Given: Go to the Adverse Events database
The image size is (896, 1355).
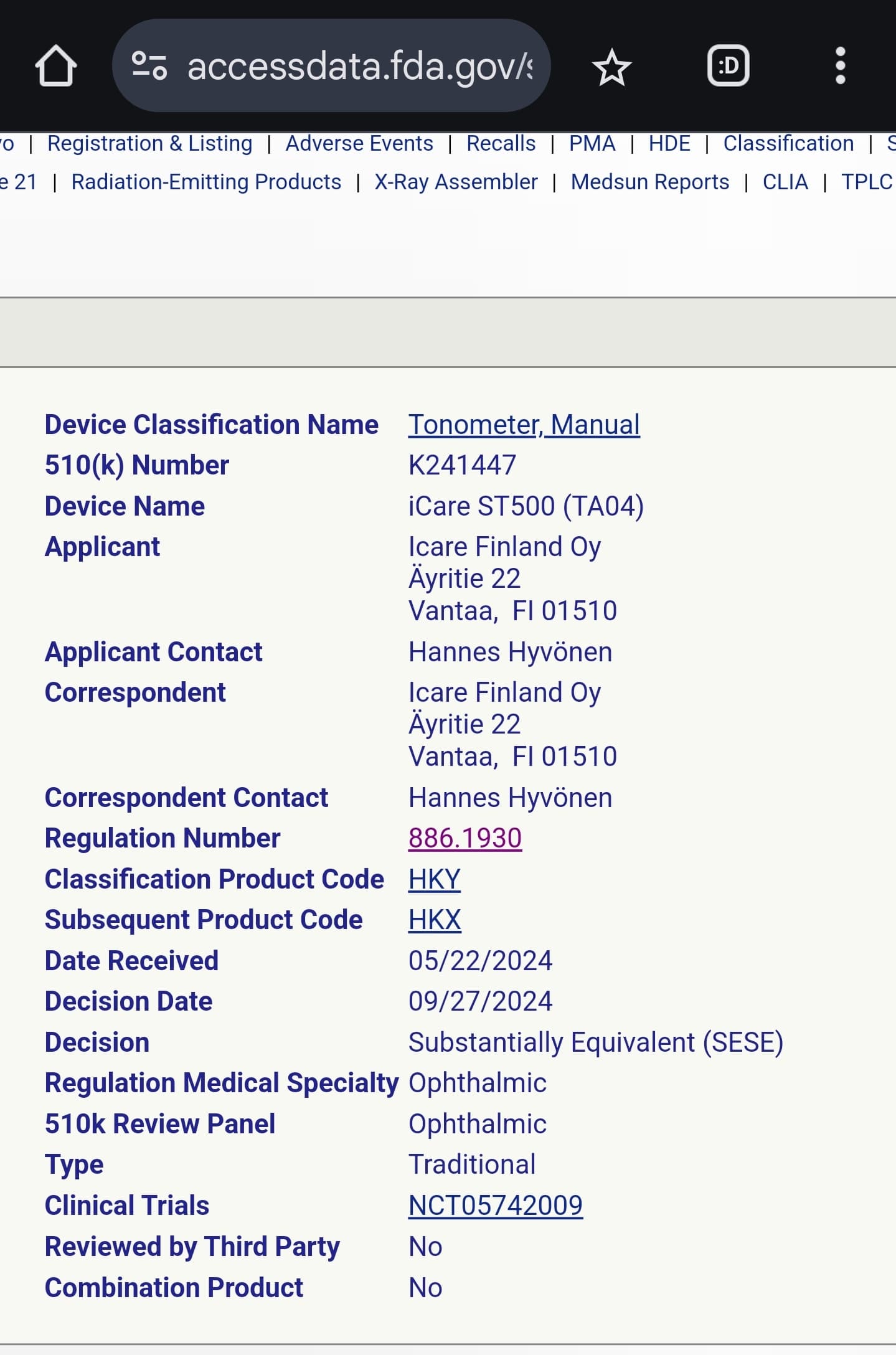Looking at the screenshot, I should coord(359,143).
